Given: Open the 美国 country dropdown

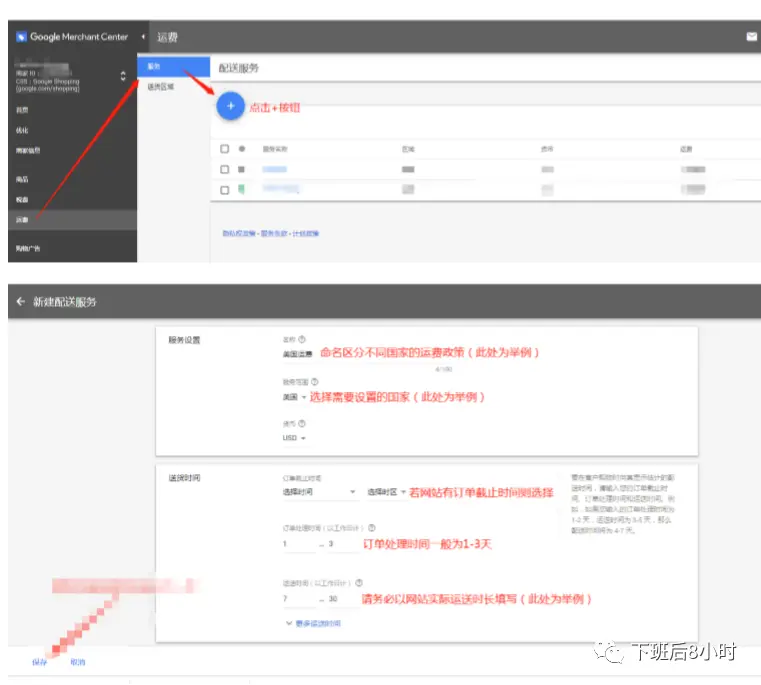Looking at the screenshot, I should pos(294,397).
